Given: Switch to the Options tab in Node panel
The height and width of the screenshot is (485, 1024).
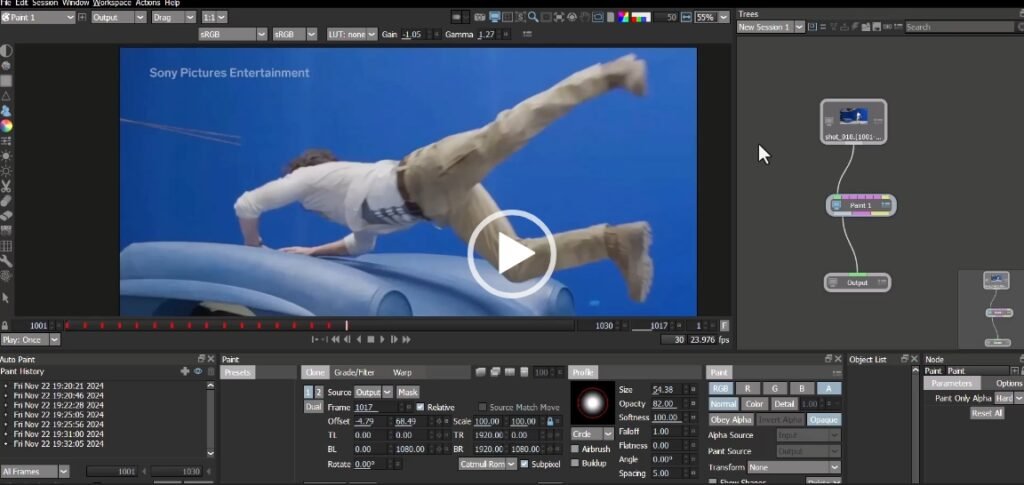Looking at the screenshot, I should 1008,383.
